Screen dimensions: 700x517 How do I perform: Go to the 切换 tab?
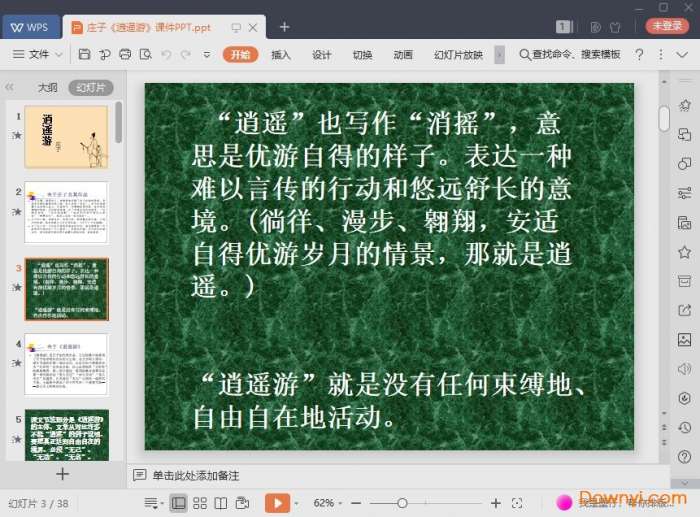pos(362,54)
